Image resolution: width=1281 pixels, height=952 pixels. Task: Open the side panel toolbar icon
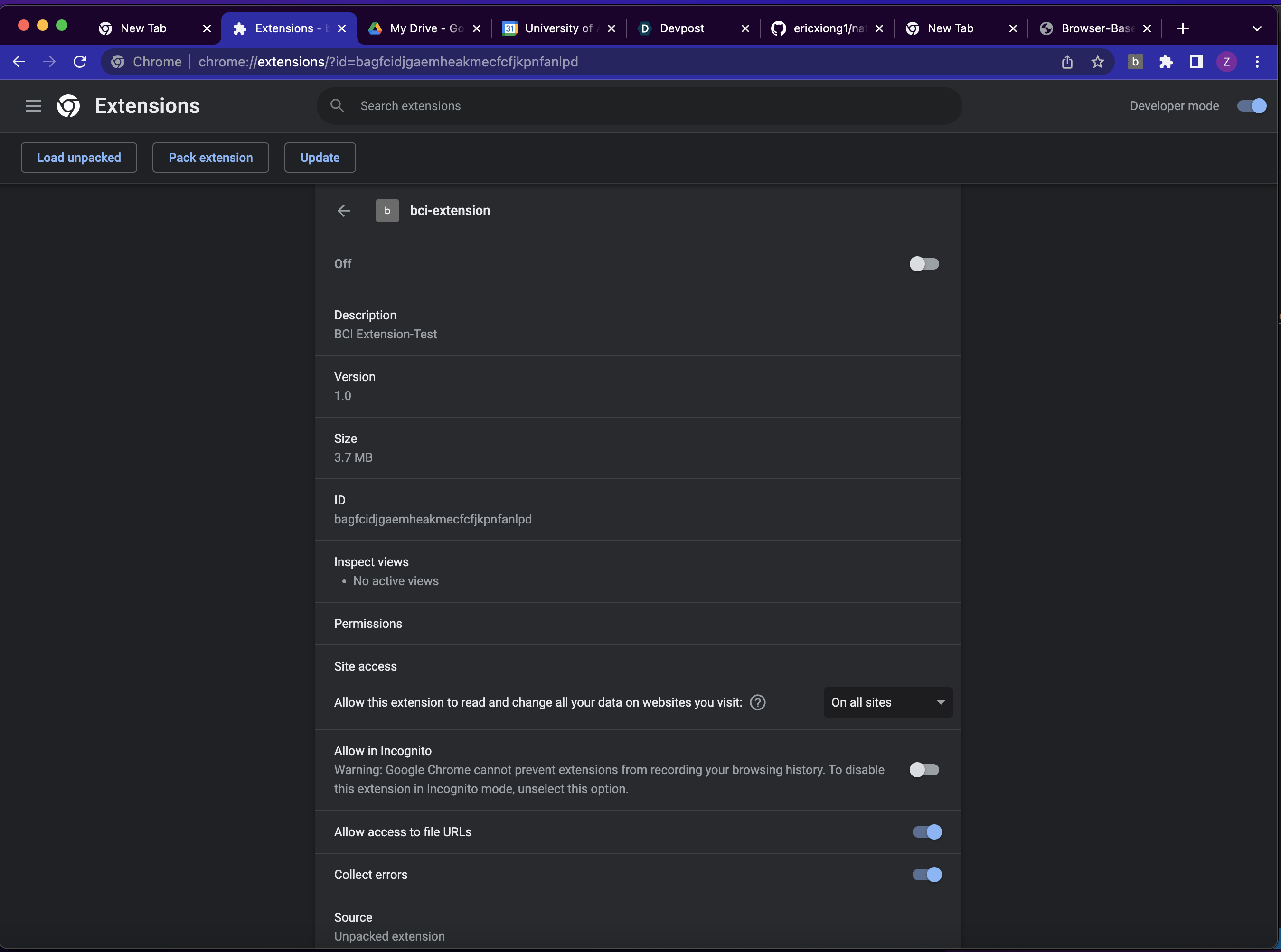coord(1196,62)
